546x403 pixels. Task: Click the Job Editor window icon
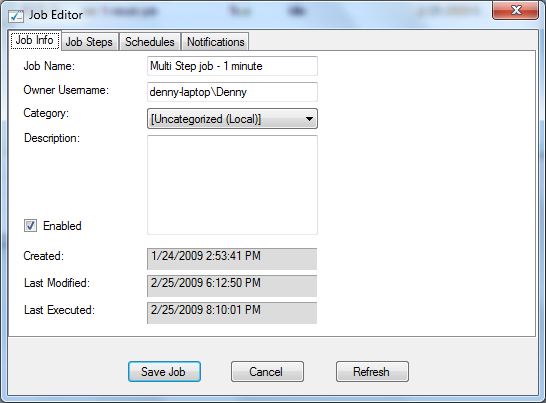(16, 16)
